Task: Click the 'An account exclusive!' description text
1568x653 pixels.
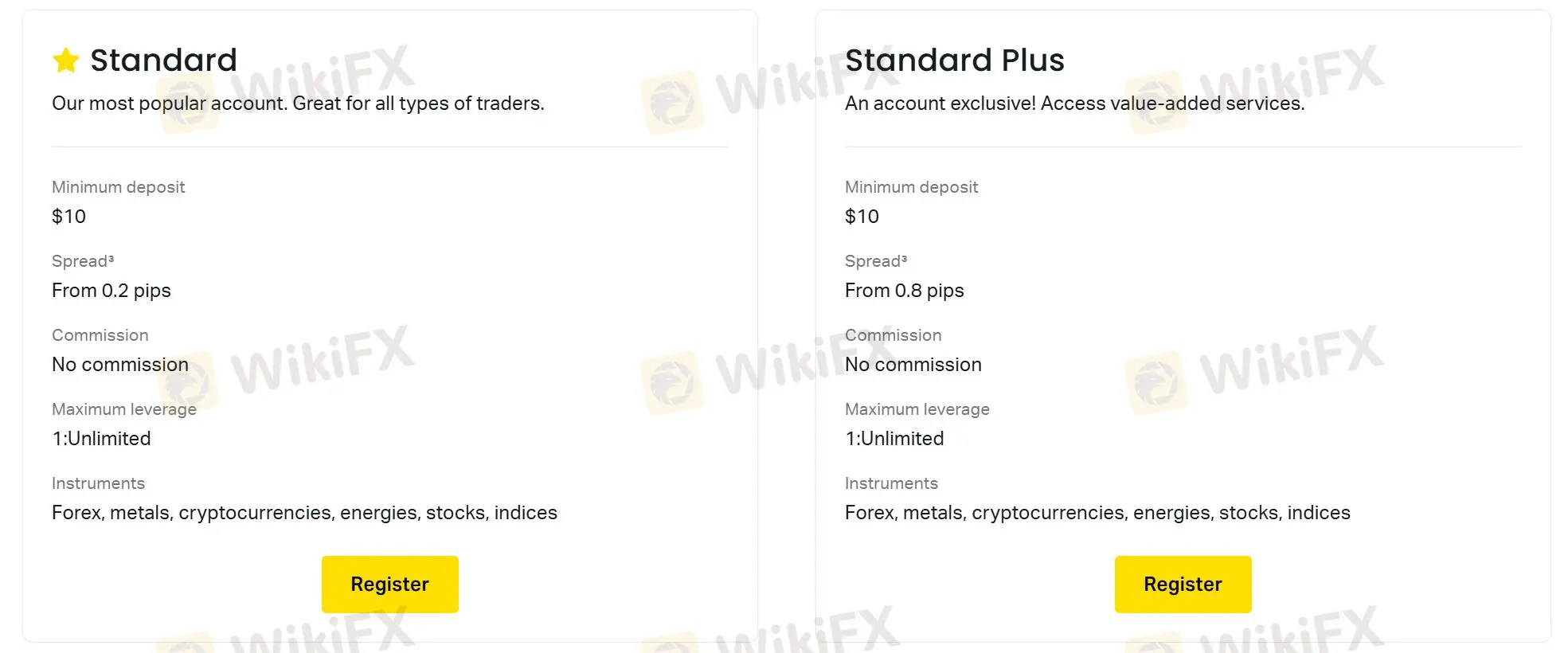Action: [x=1074, y=104]
